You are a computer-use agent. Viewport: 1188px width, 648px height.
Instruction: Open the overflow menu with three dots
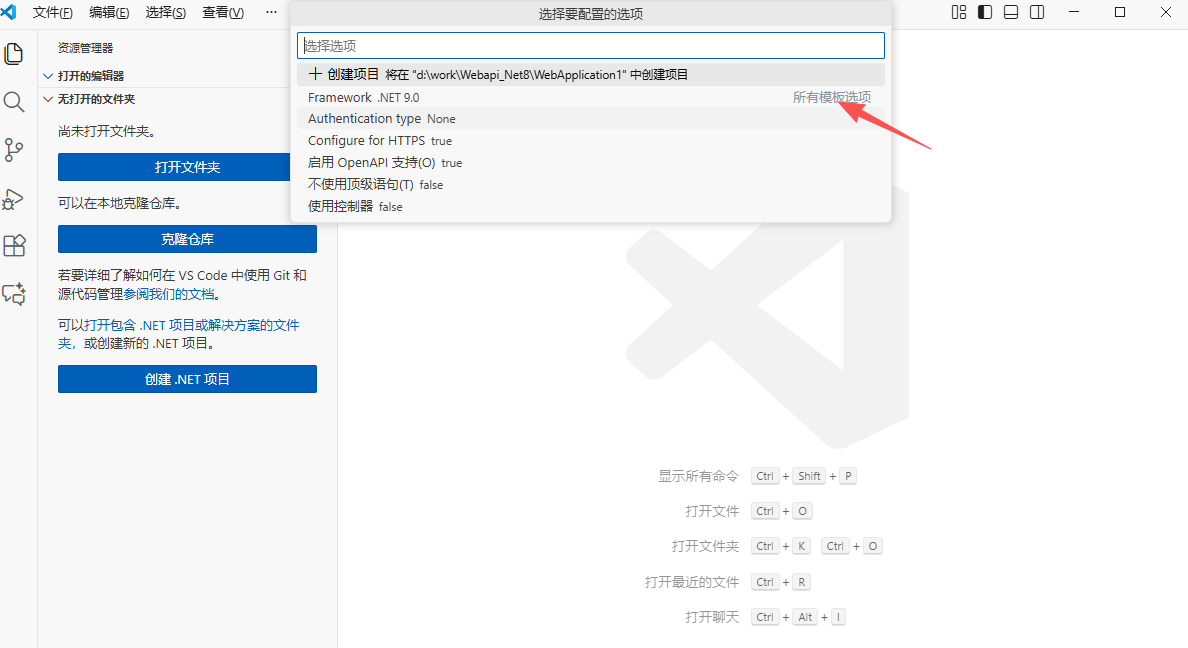pyautogui.click(x=271, y=12)
